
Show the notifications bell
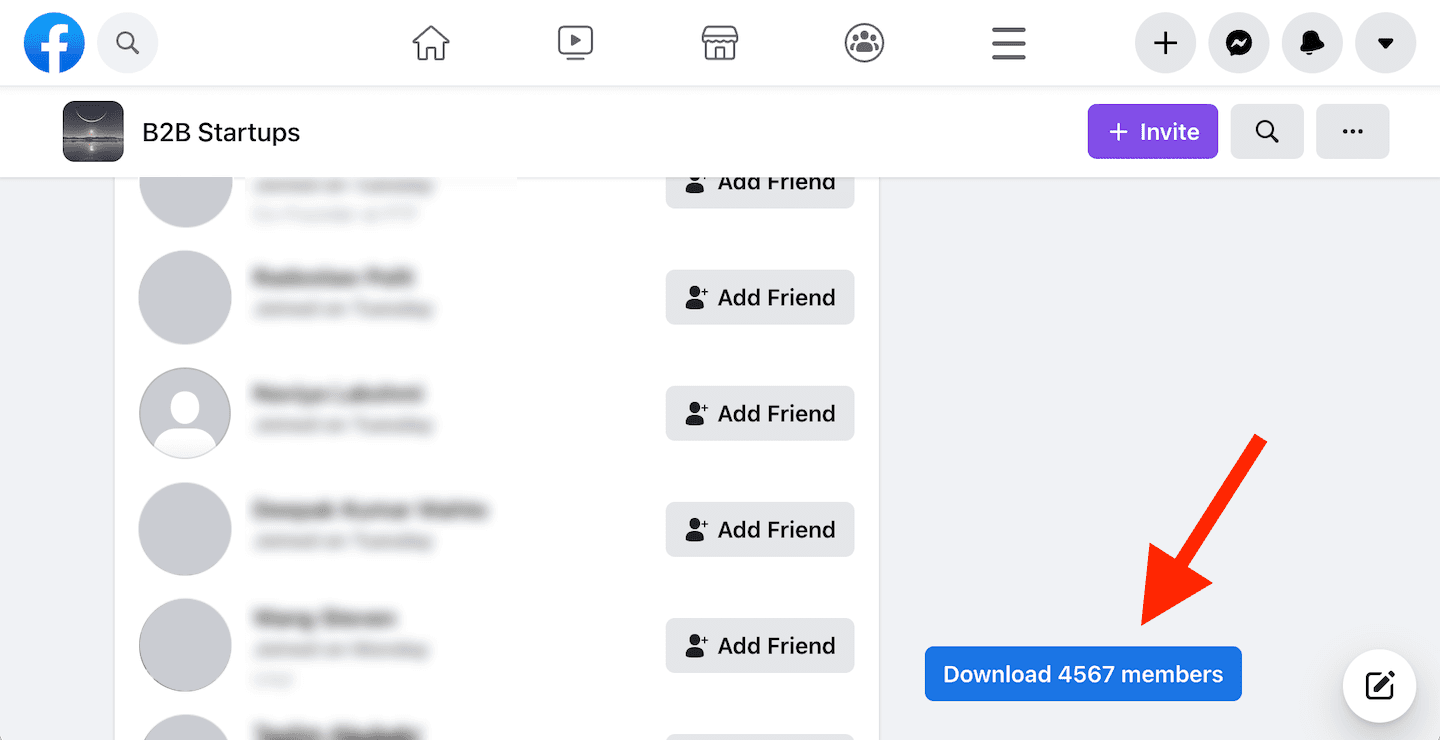(x=1312, y=43)
